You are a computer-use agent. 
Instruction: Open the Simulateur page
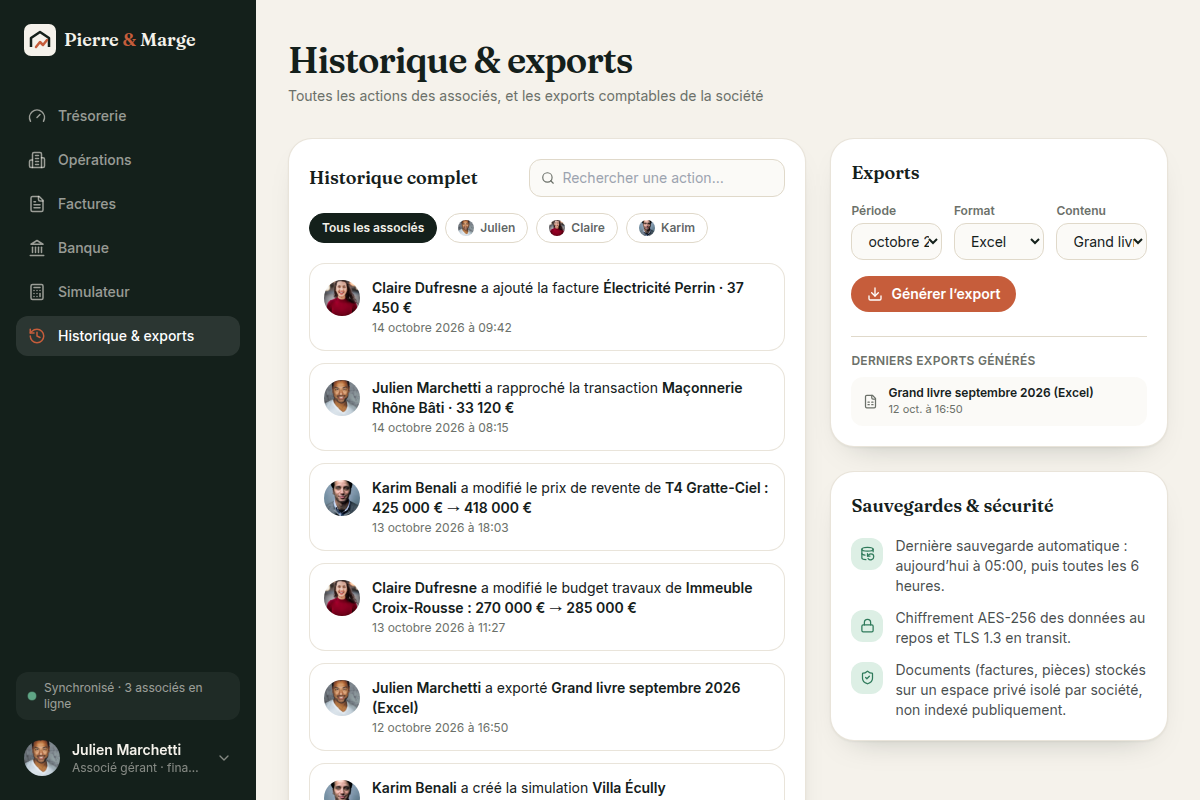[x=128, y=292]
